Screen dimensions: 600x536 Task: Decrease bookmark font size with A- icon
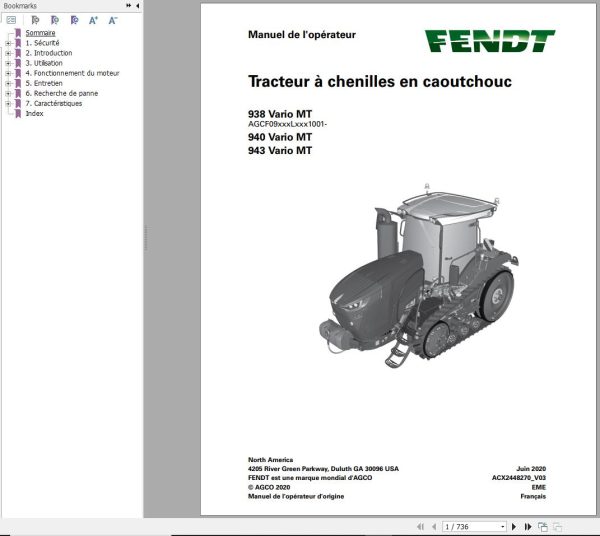pos(112,21)
